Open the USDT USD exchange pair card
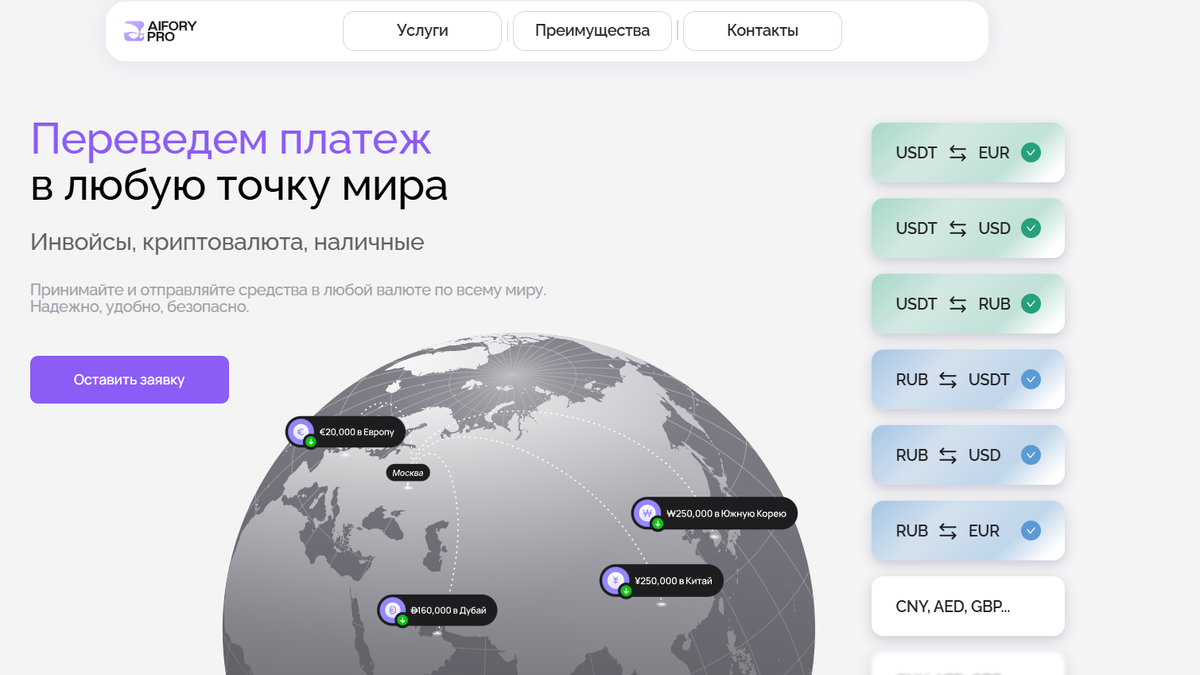The height and width of the screenshot is (675, 1200). click(x=967, y=228)
